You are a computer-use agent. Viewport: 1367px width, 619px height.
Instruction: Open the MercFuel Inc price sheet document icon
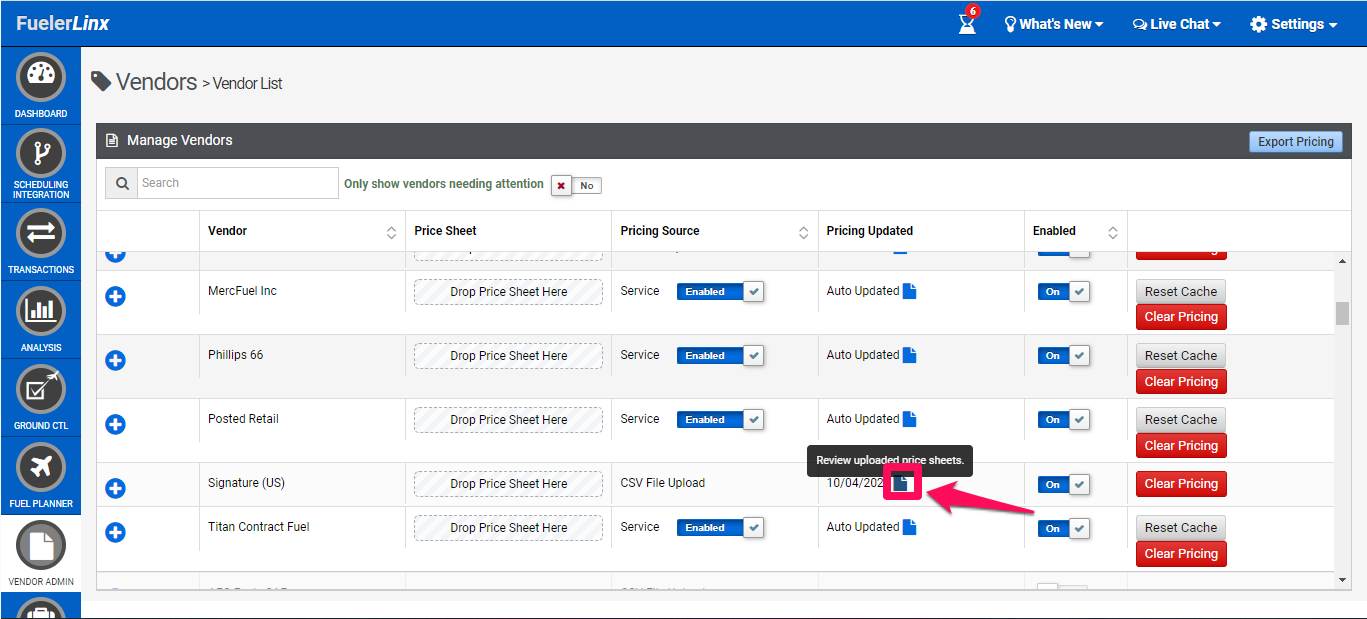pos(909,291)
